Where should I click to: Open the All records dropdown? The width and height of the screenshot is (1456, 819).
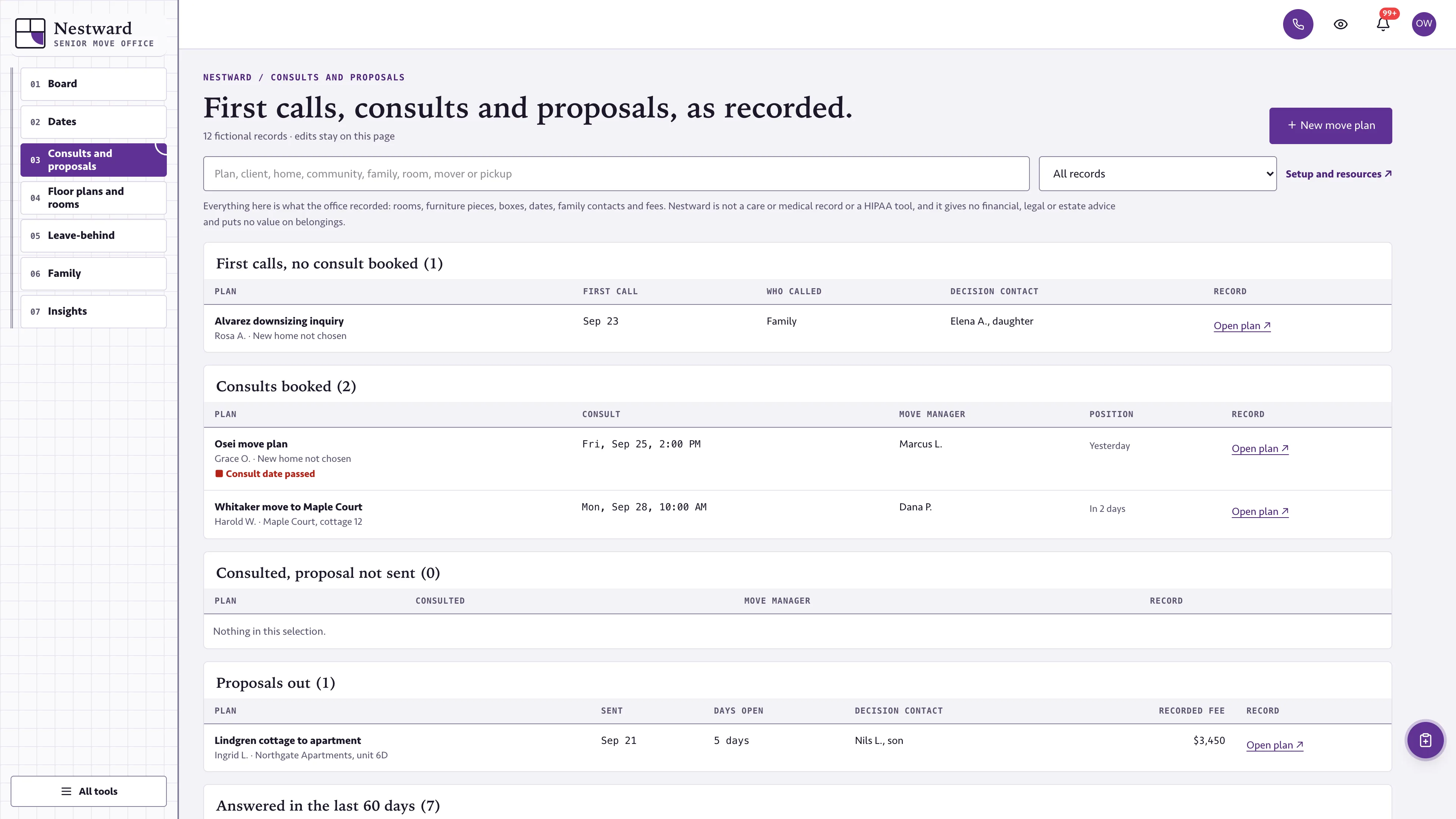[1158, 174]
